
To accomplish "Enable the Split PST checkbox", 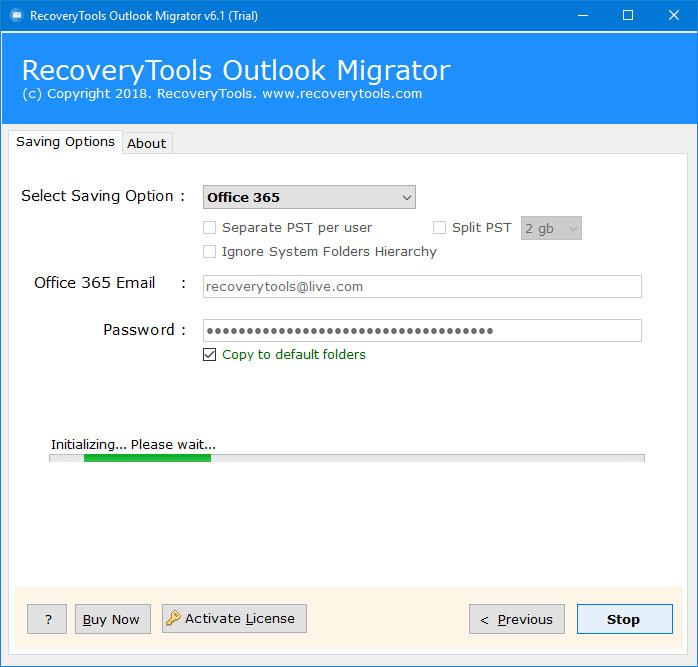I will (x=439, y=228).
